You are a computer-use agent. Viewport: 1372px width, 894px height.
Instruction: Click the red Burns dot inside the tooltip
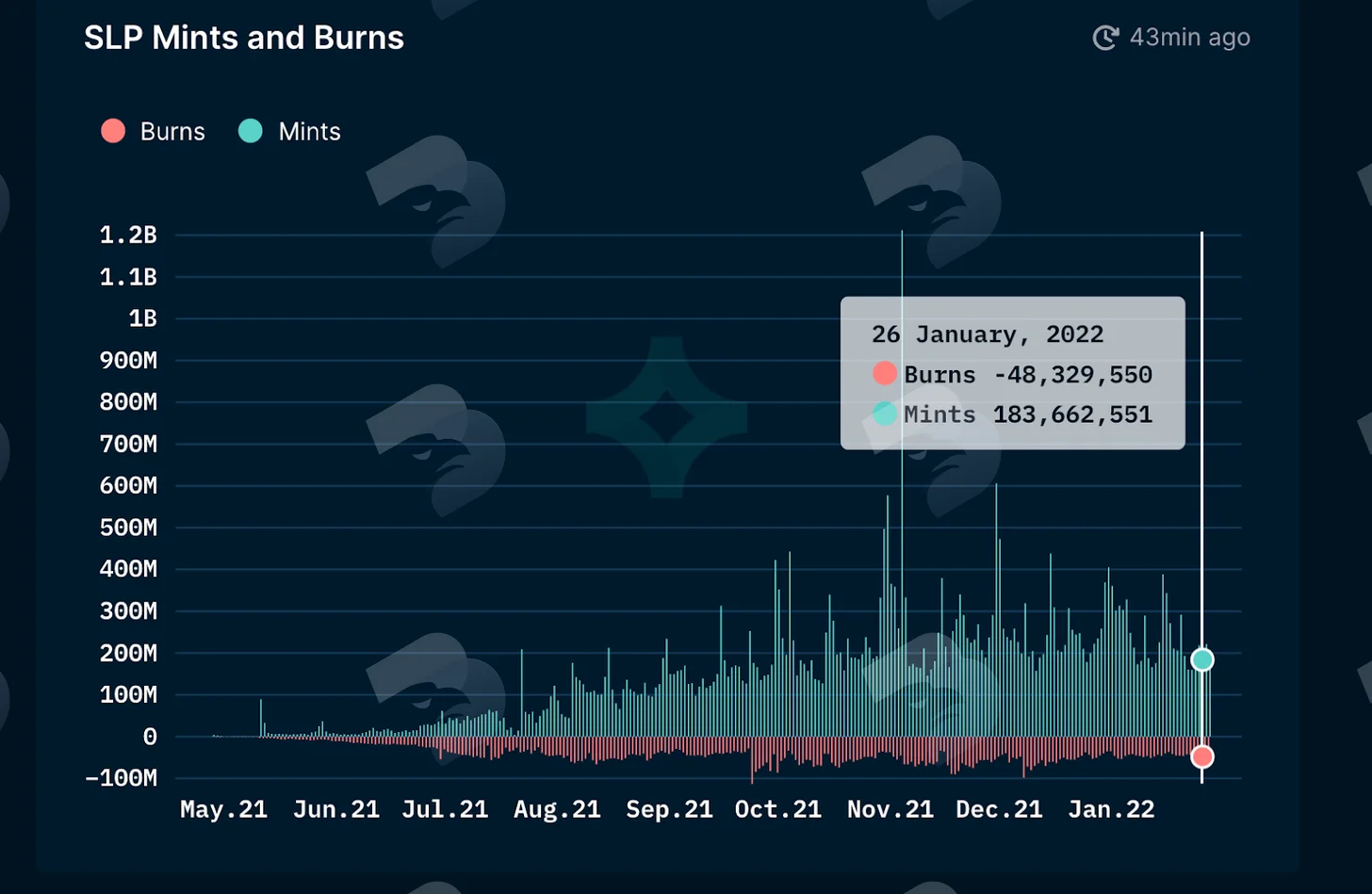(885, 374)
